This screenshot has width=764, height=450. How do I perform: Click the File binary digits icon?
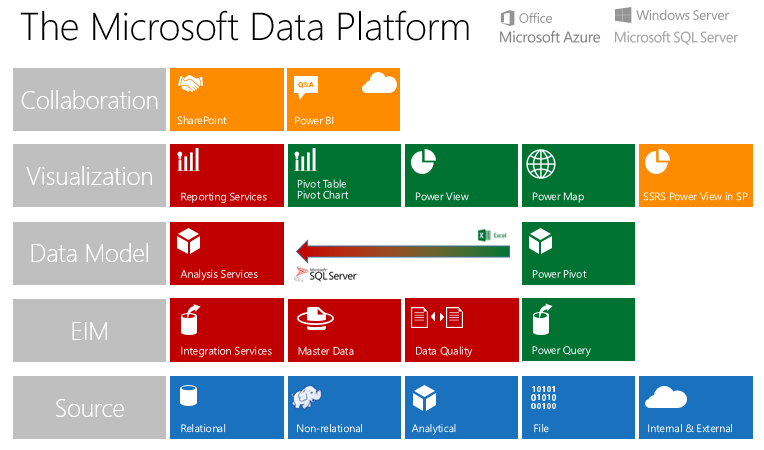pyautogui.click(x=543, y=396)
